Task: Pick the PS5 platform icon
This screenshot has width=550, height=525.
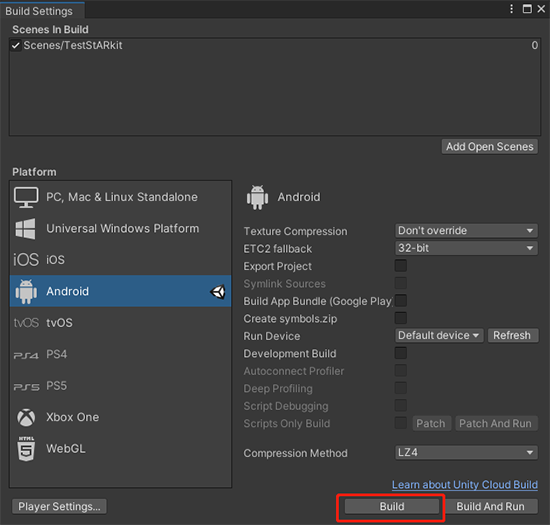Action: pyautogui.click(x=26, y=387)
